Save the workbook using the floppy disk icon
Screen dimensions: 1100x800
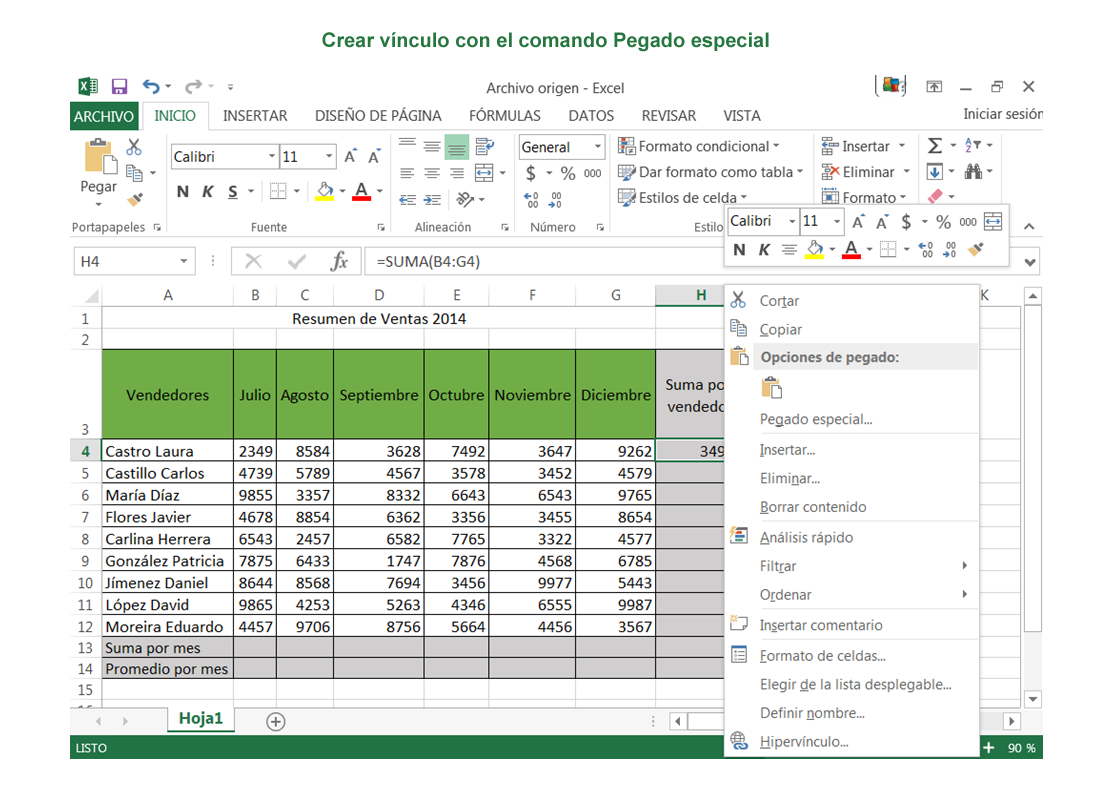[x=119, y=86]
